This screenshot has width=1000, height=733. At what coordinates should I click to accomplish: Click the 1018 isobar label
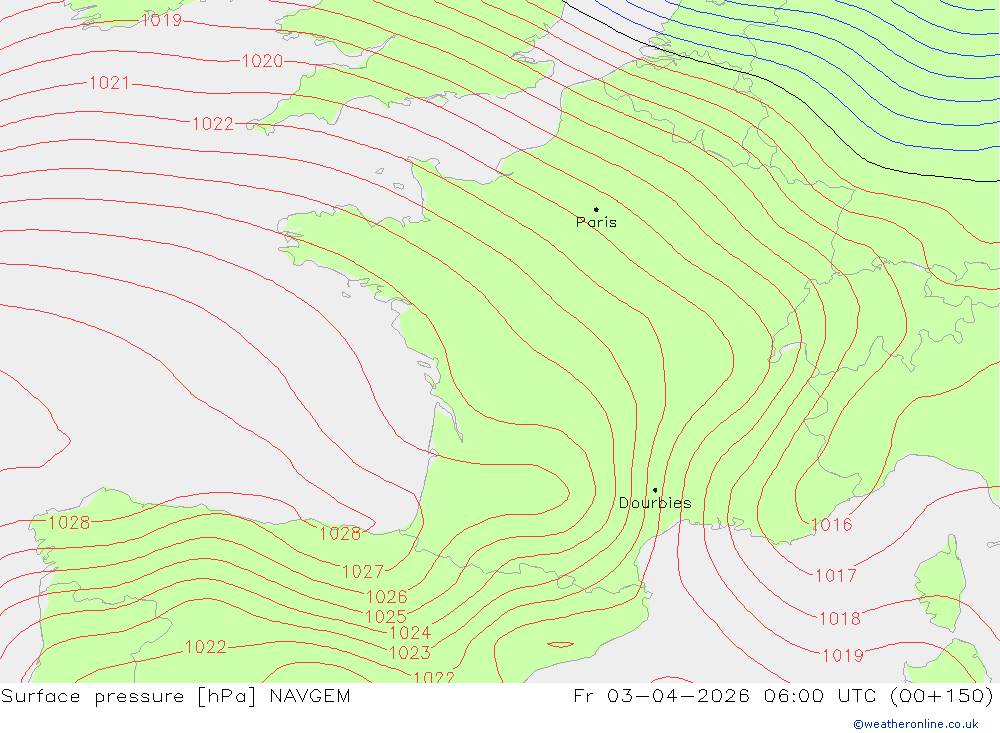pyautogui.click(x=840, y=619)
